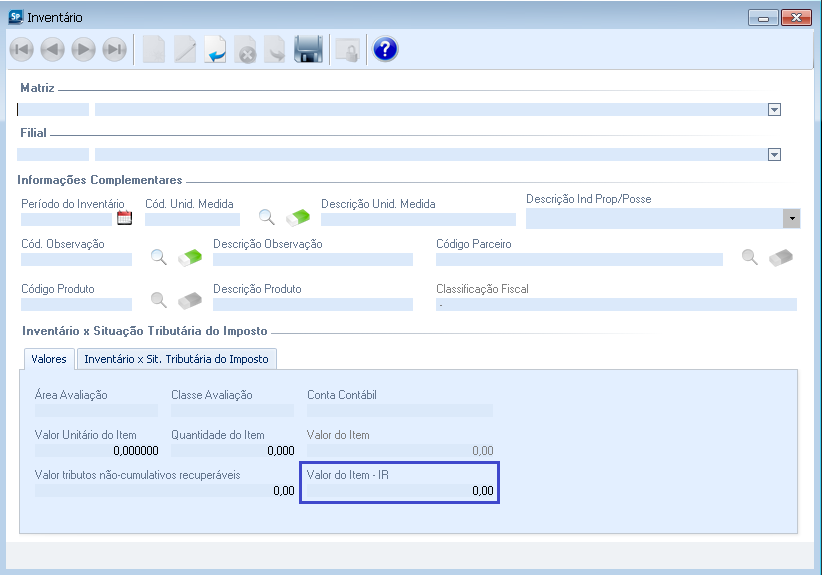Click the undo page icon with blue arrow
Screen dimensions: 822x575
(215, 50)
